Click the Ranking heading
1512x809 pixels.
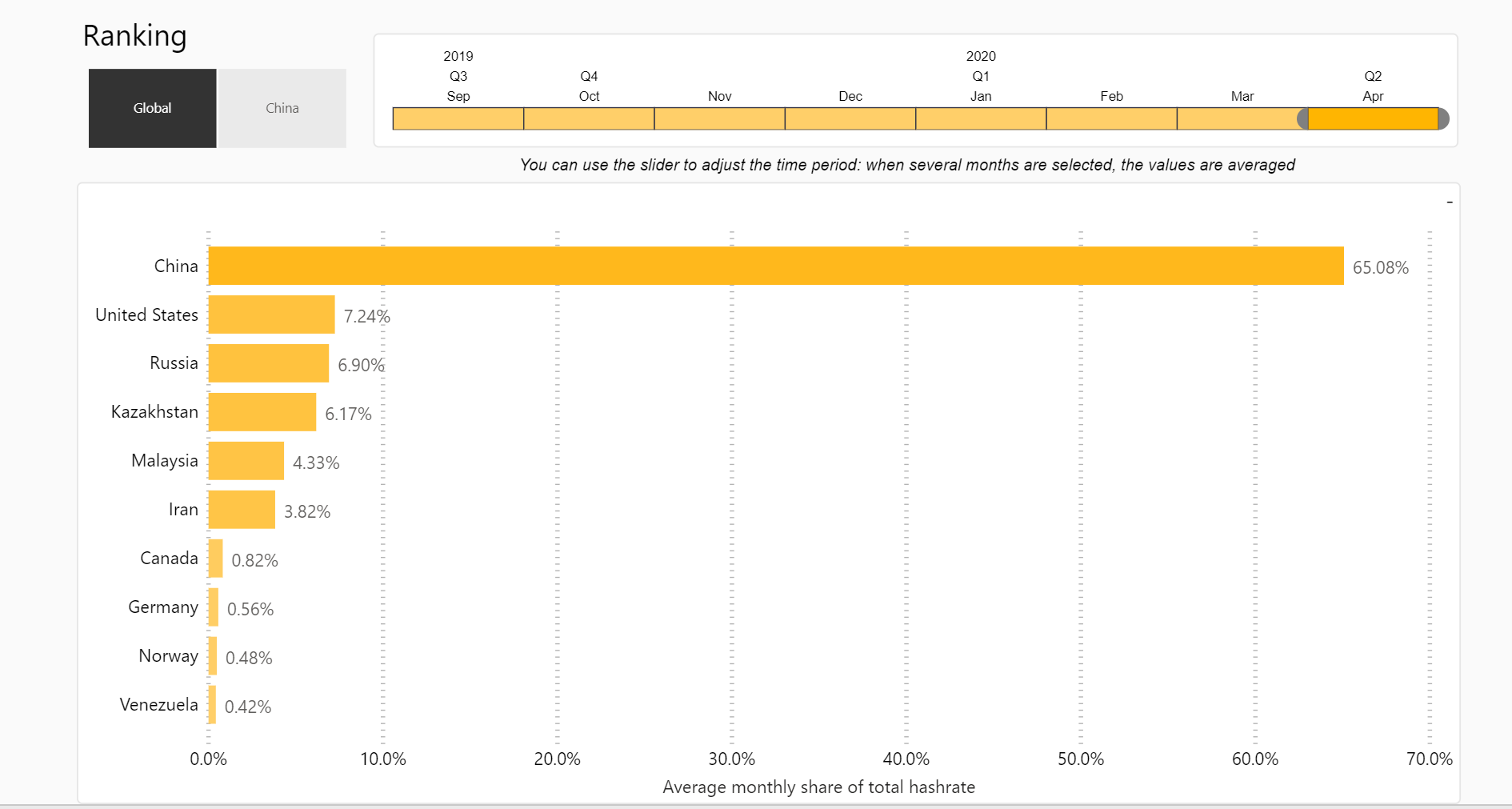(x=134, y=35)
